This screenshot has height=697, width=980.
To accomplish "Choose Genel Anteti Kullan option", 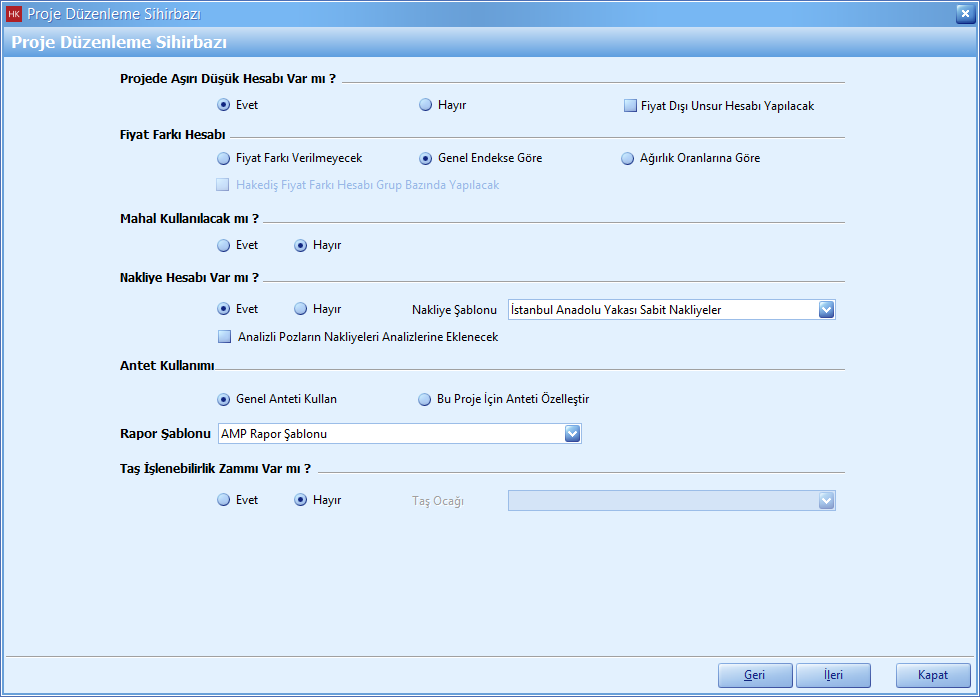I will (224, 399).
